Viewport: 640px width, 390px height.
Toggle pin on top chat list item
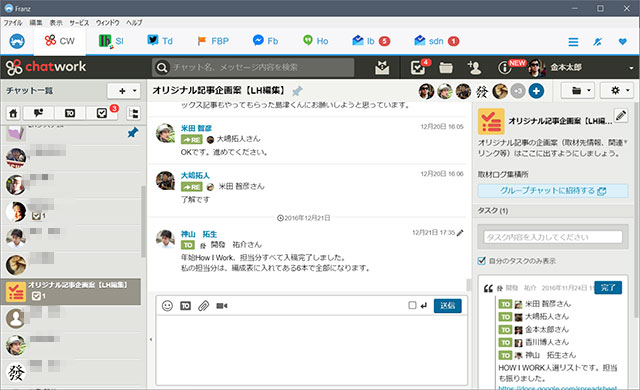pyautogui.click(x=133, y=133)
